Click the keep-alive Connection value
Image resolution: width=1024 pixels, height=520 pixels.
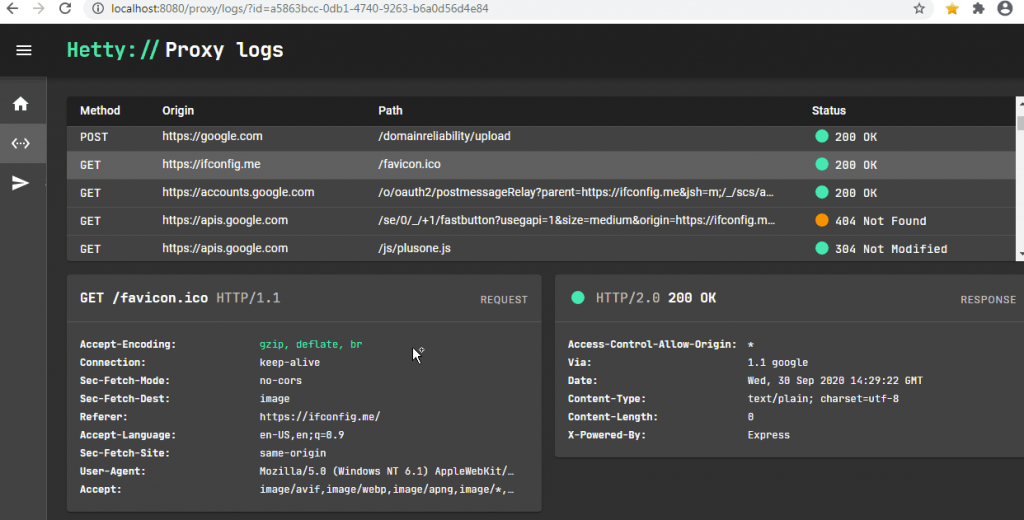pos(289,363)
